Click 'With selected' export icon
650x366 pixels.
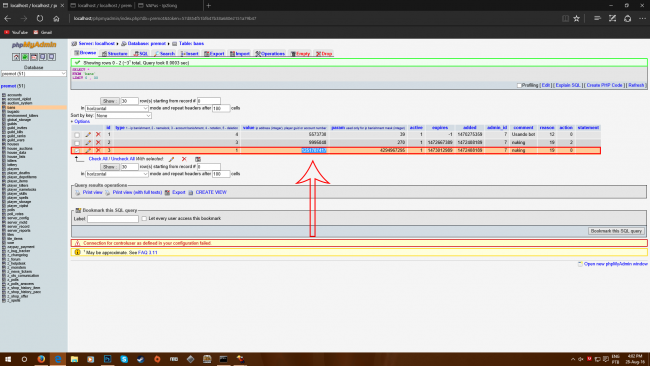pos(198,159)
